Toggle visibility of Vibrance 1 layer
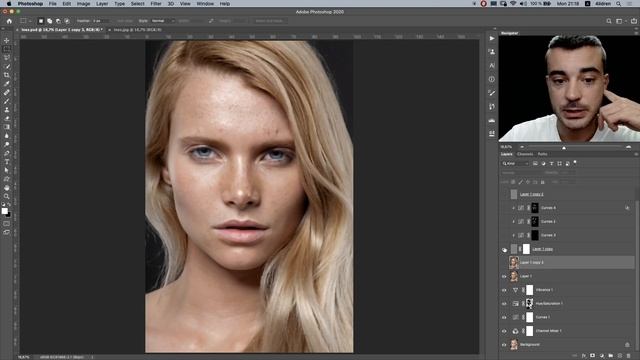This screenshot has width=640, height=360. click(x=504, y=290)
